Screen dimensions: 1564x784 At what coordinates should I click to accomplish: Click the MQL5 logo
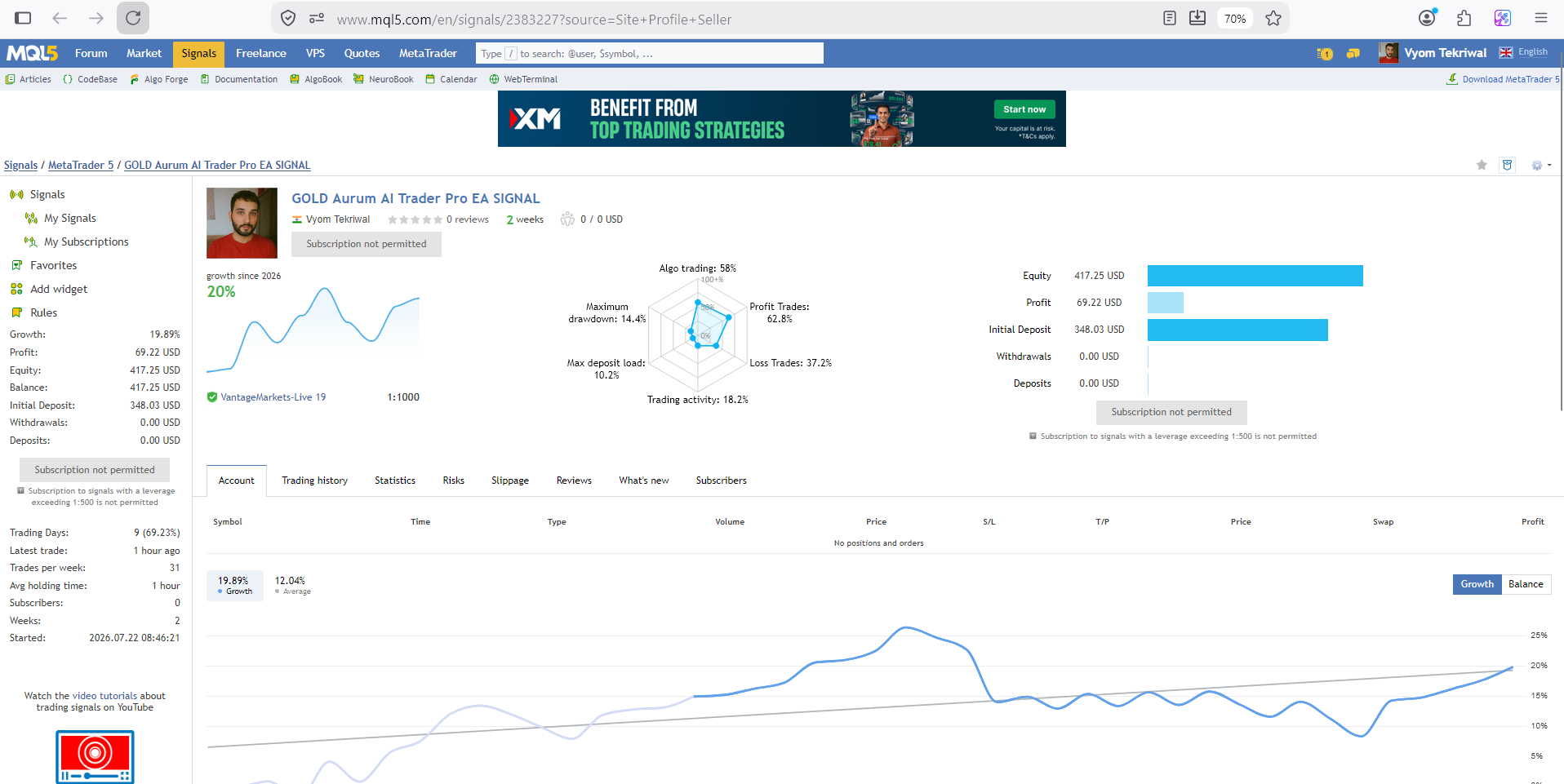[x=33, y=53]
